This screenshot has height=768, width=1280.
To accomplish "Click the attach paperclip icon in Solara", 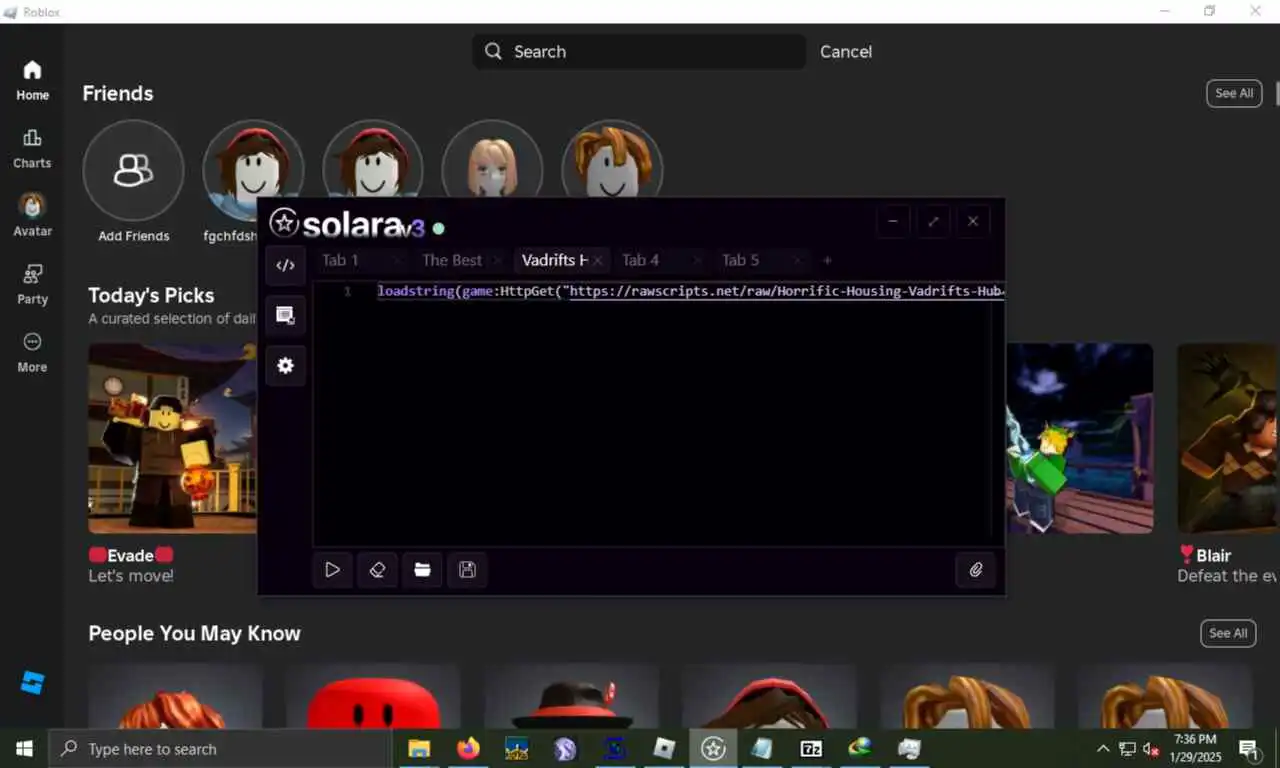I will pos(976,570).
